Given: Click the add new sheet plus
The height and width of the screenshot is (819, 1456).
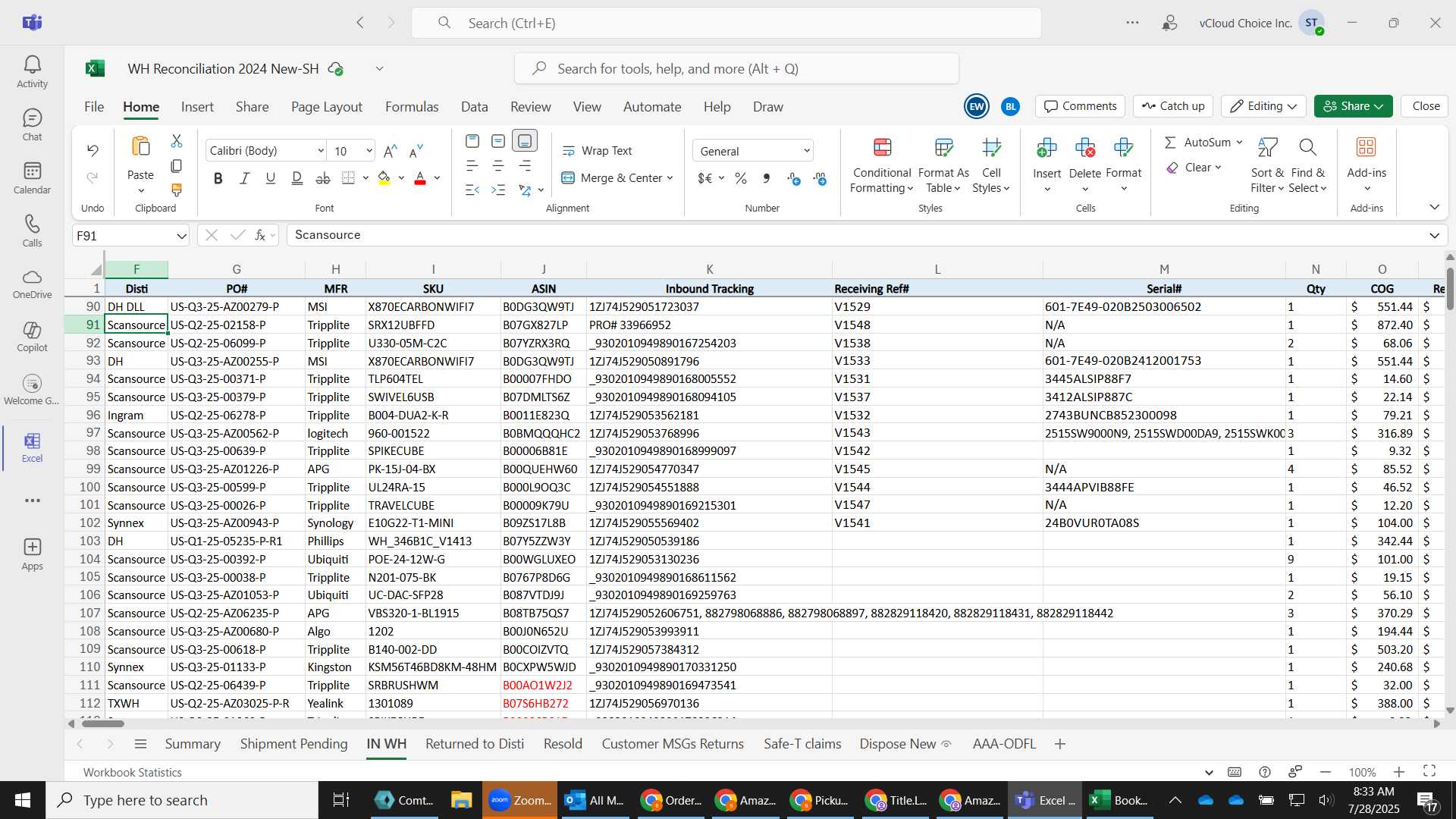Looking at the screenshot, I should point(1060,744).
